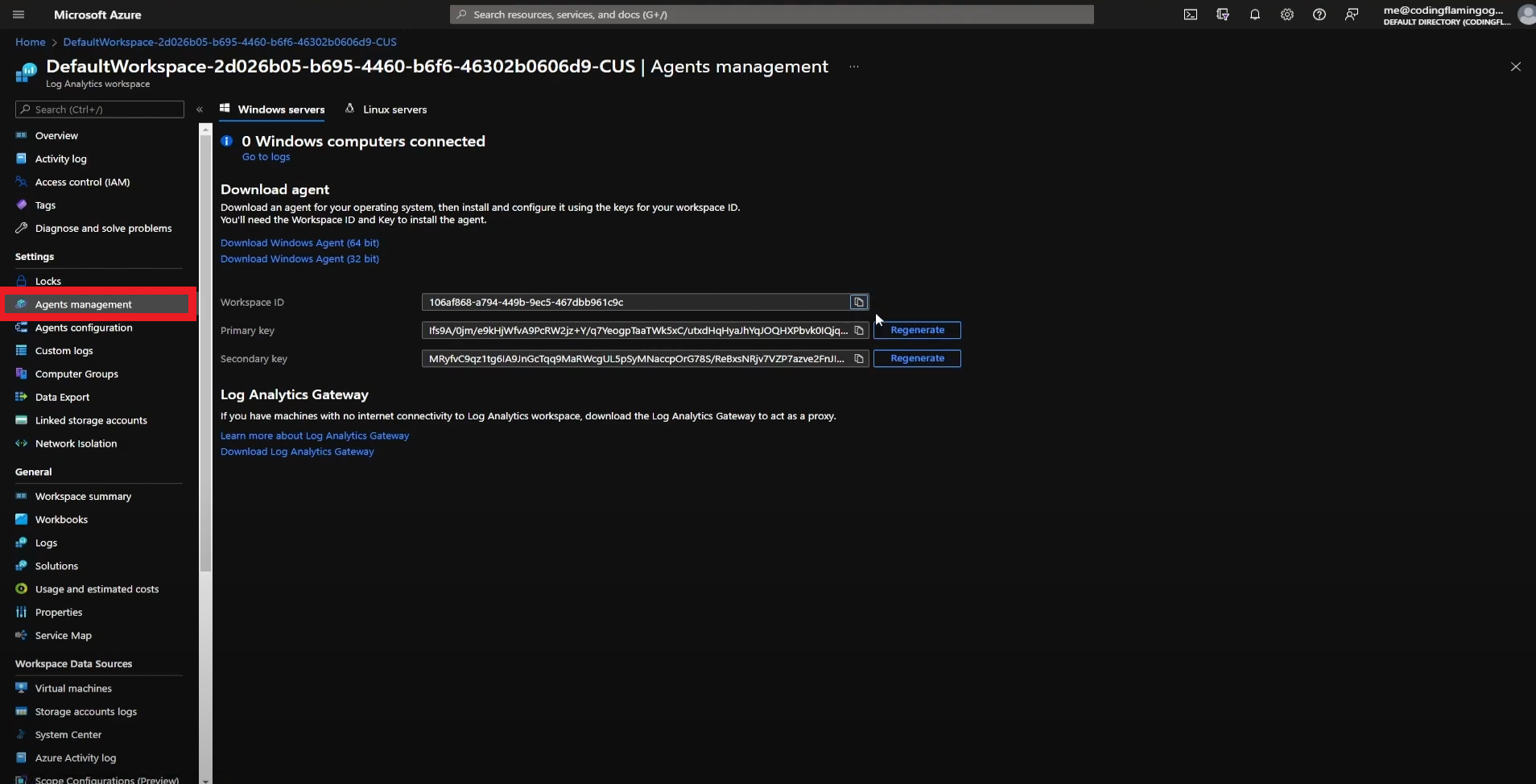Open the Help question mark icon

pyautogui.click(x=1319, y=14)
